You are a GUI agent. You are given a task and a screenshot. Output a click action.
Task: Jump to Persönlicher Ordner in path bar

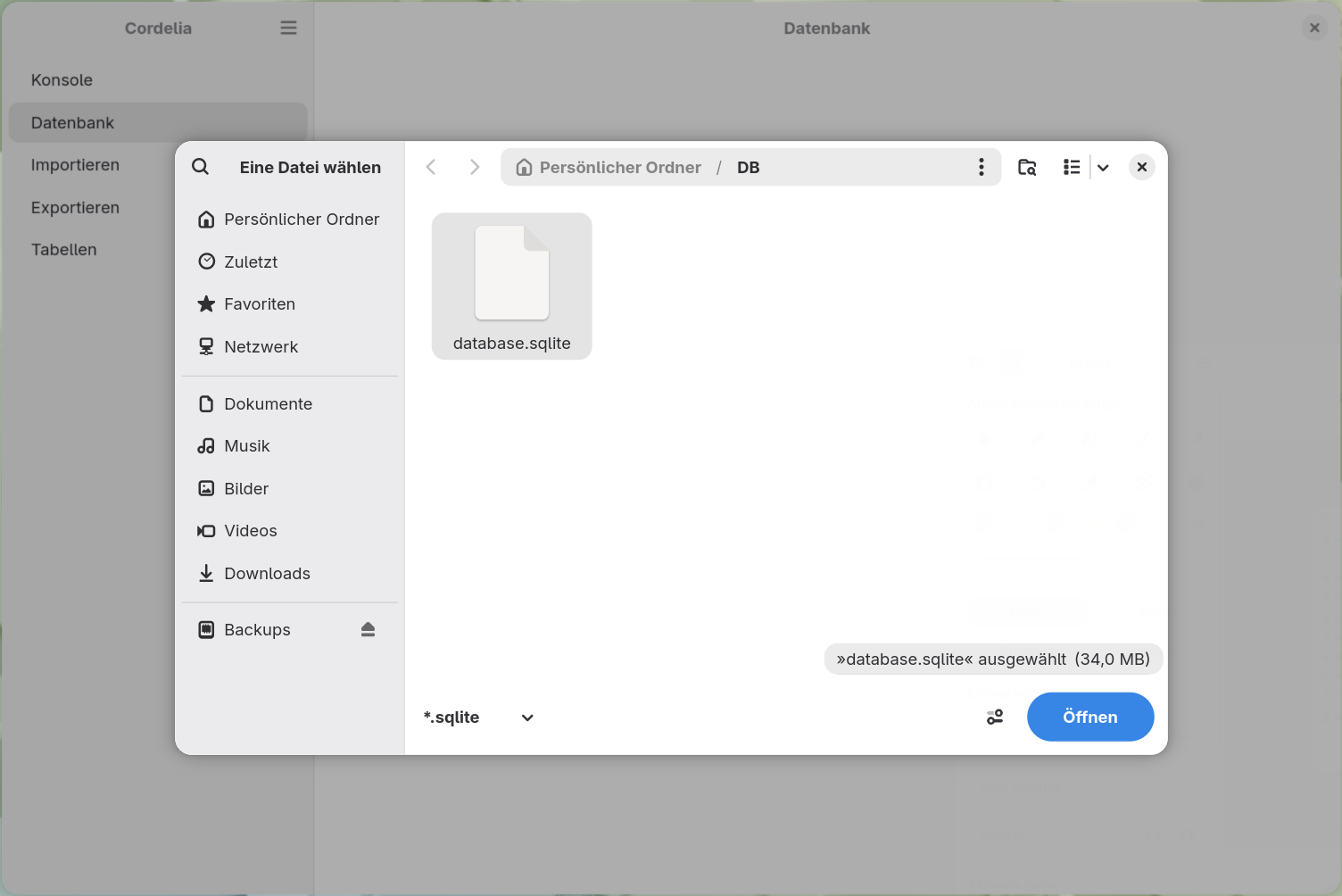coord(609,168)
